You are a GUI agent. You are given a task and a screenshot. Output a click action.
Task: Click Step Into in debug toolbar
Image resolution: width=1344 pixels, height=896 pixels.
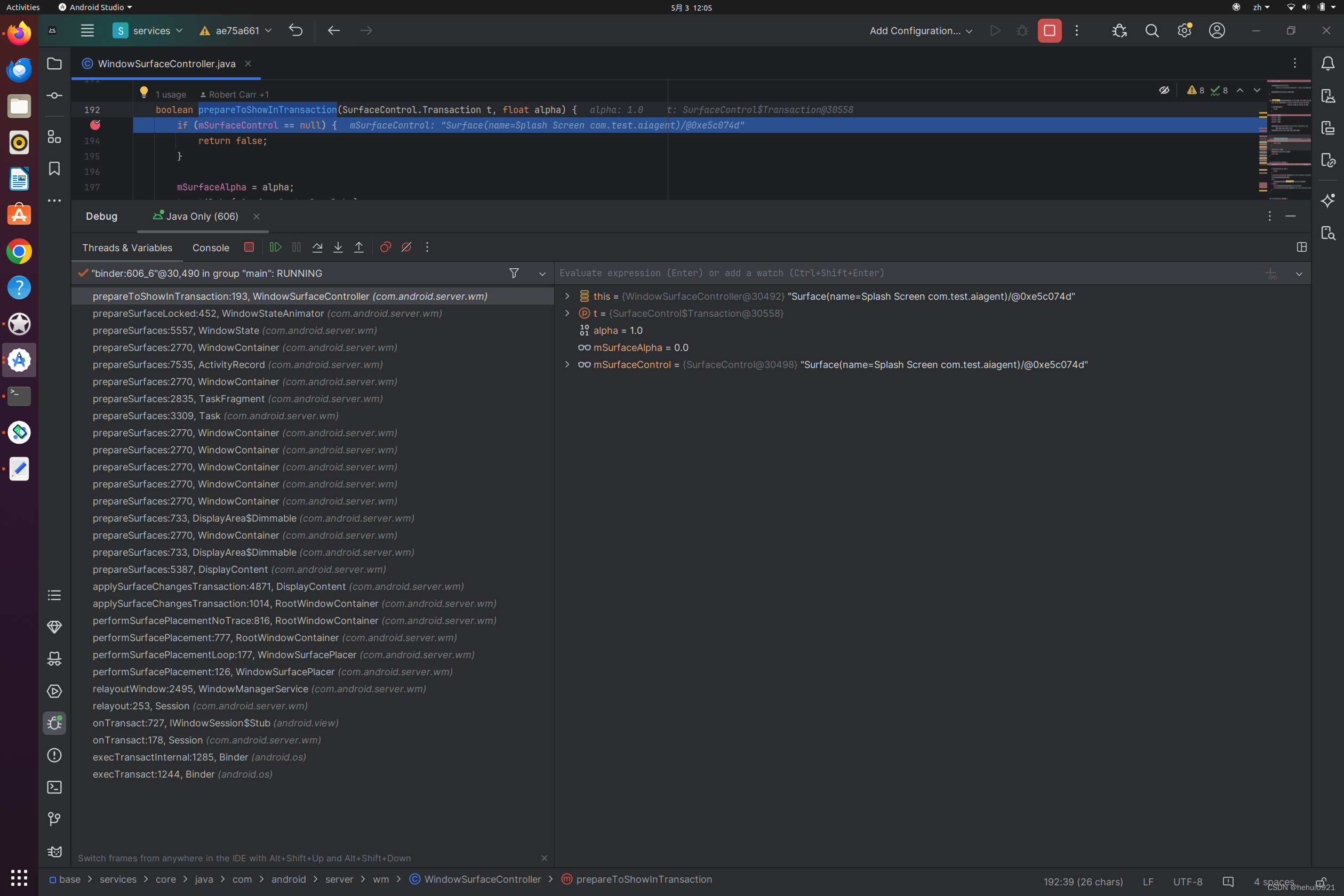point(338,247)
